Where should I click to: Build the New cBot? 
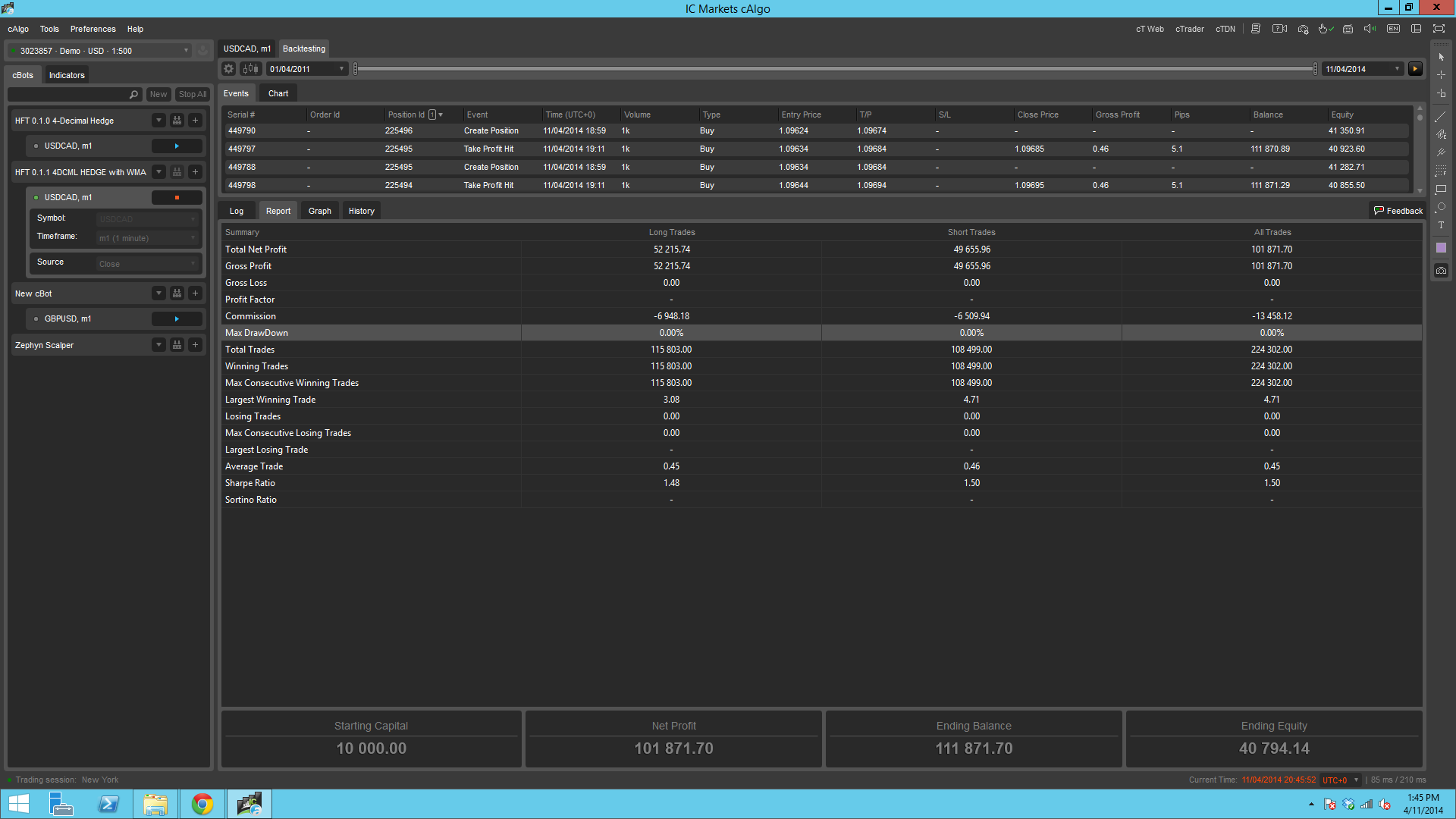click(177, 293)
